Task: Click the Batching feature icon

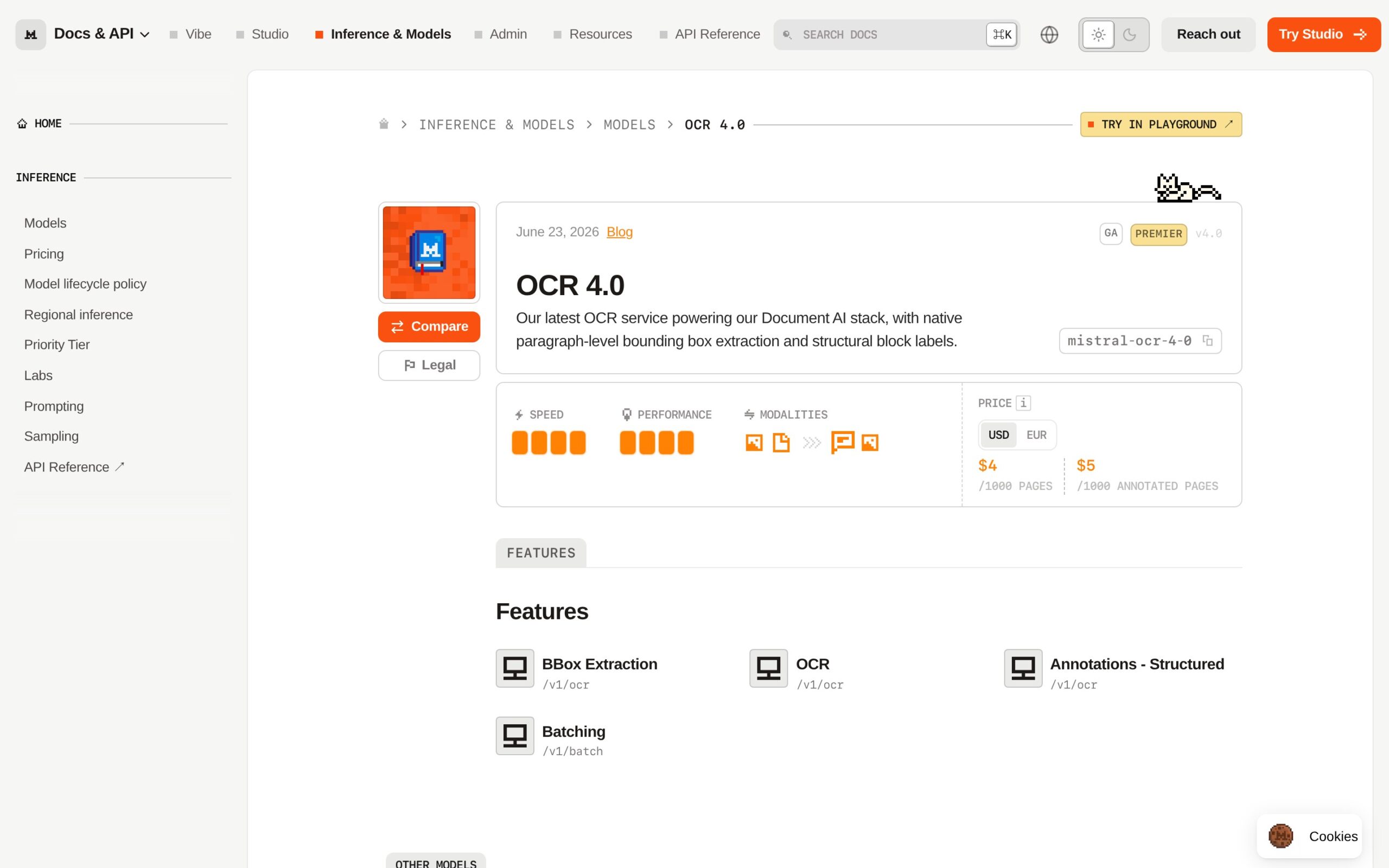Action: coord(515,736)
